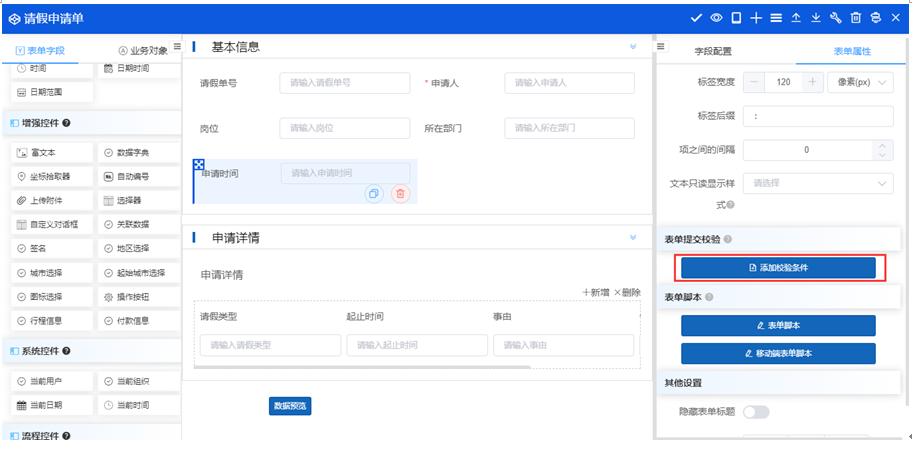This screenshot has height=453, width=912.
Task: Select the 自动编号 control
Action: click(139, 177)
